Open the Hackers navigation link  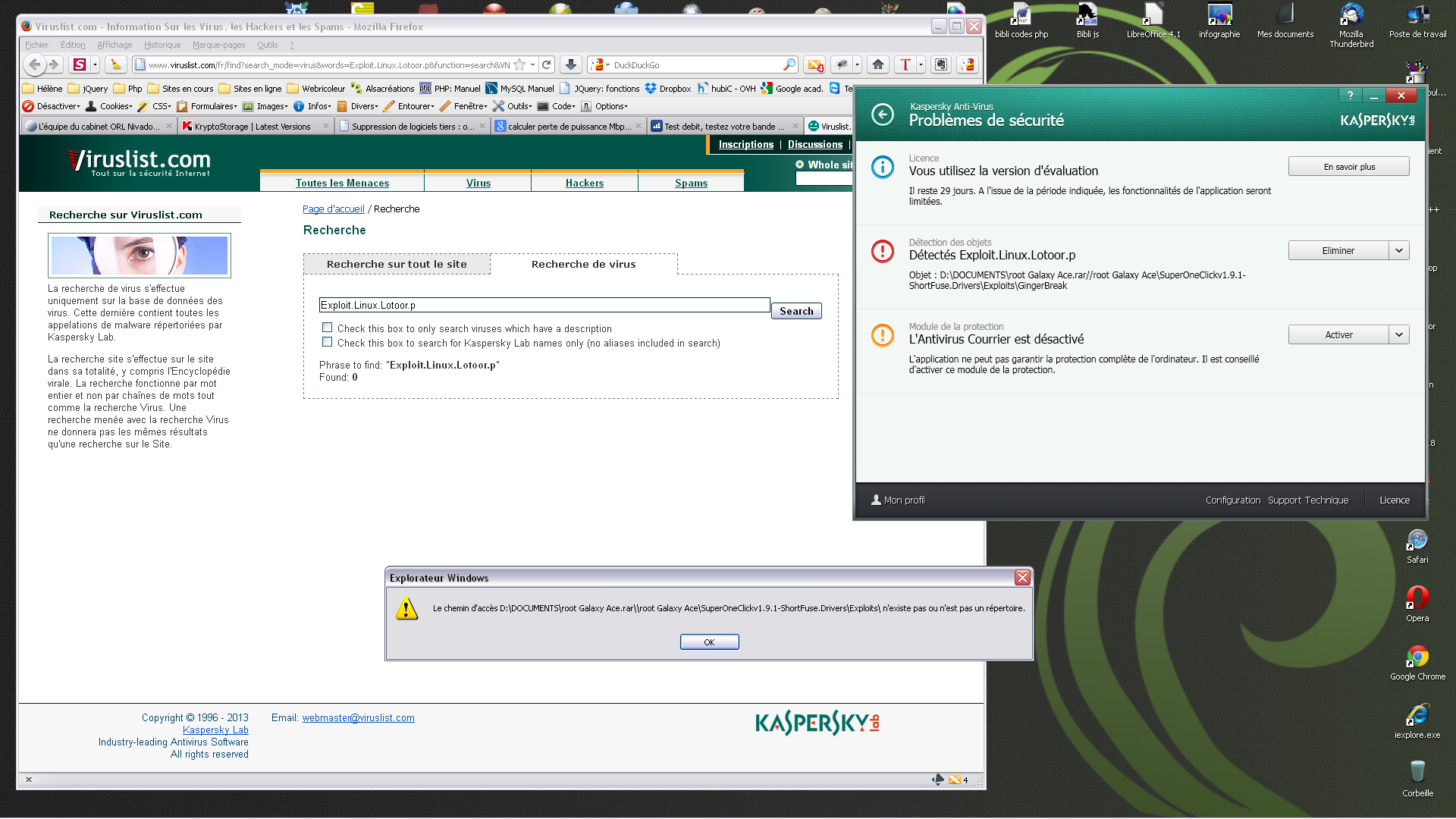pos(585,183)
